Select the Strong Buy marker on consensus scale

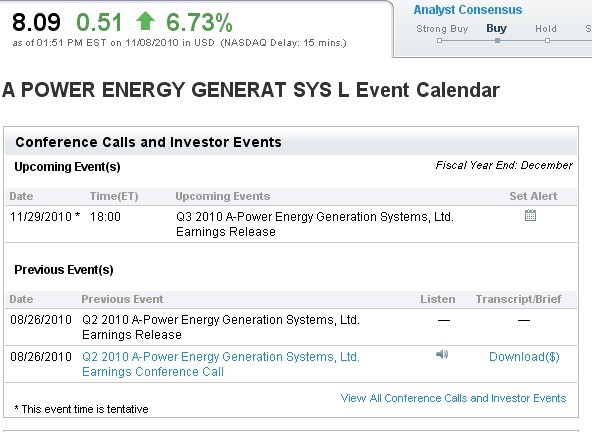(x=439, y=40)
